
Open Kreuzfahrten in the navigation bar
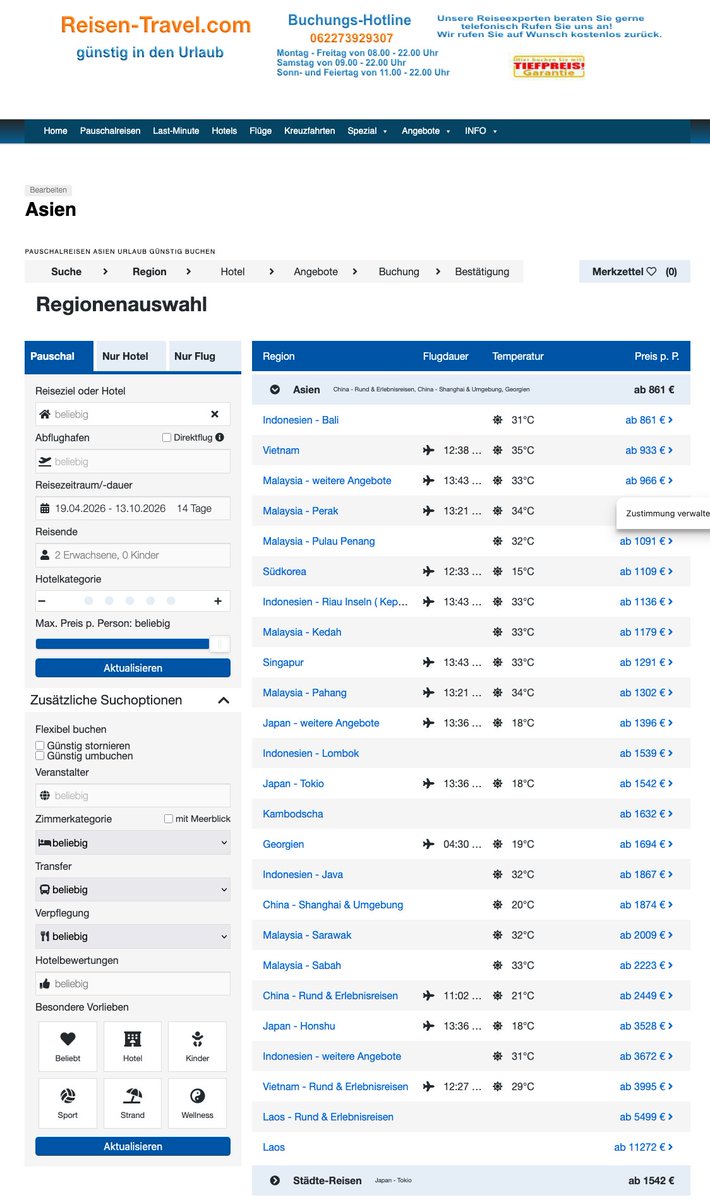[310, 131]
